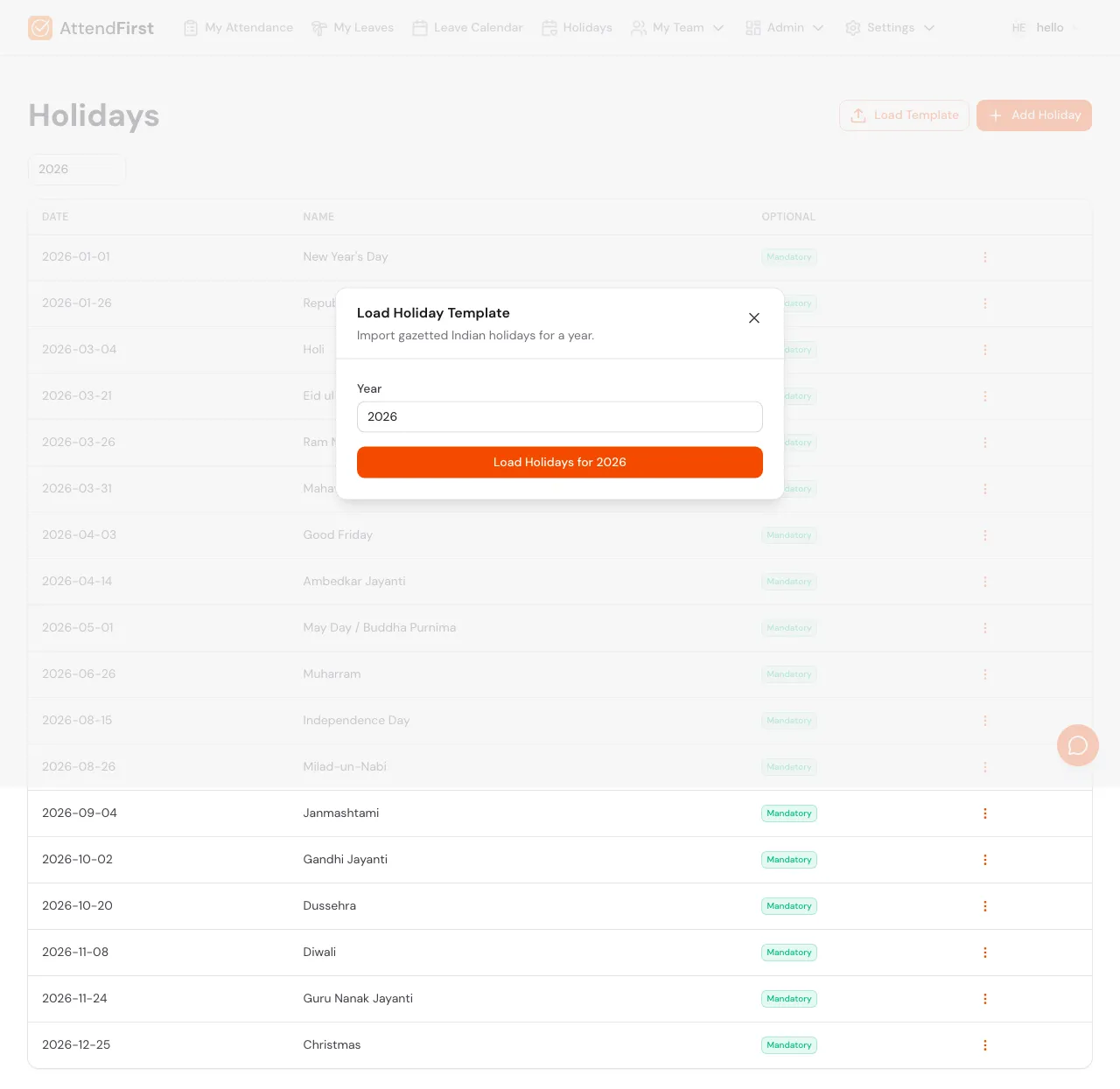Click the upload icon on Load Template

pos(857,115)
